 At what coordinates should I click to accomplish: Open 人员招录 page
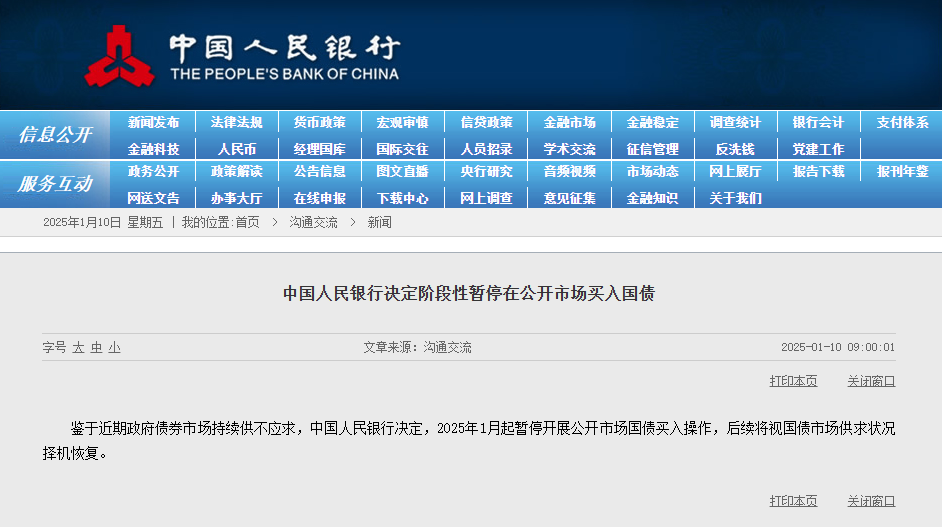487,149
